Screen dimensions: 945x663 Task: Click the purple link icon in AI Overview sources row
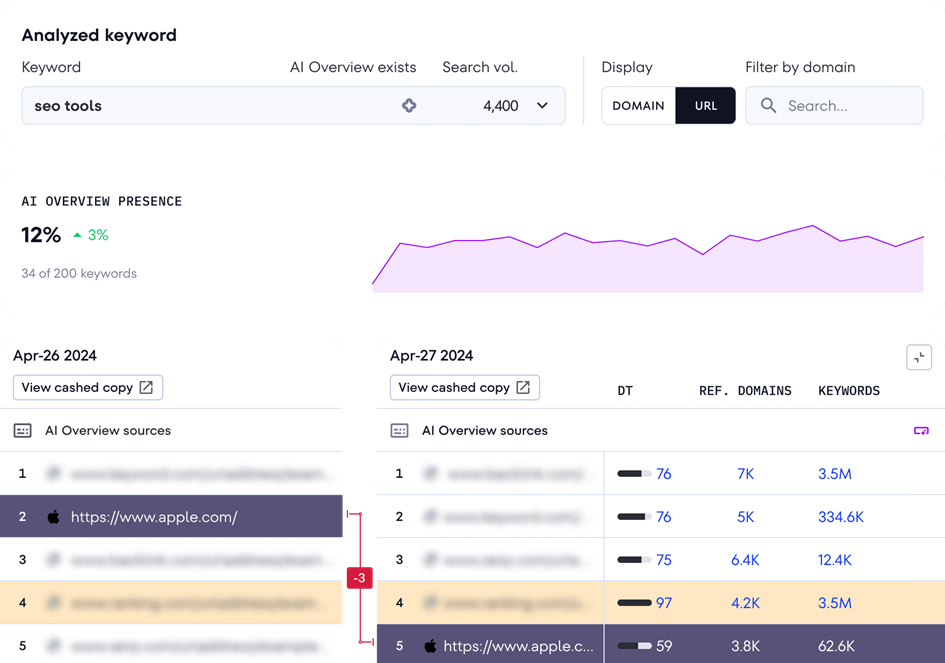[921, 431]
